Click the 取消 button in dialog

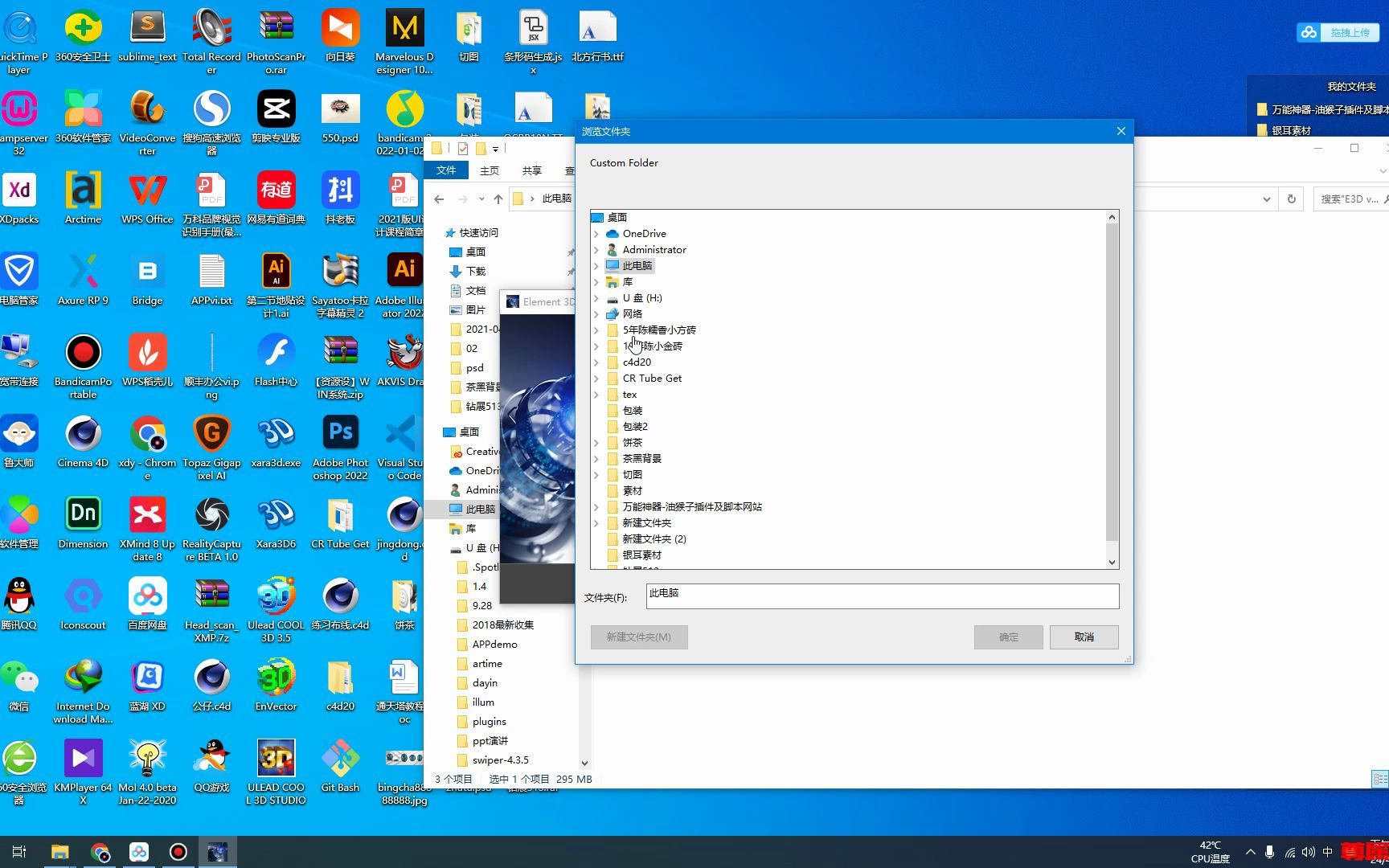pos(1084,637)
